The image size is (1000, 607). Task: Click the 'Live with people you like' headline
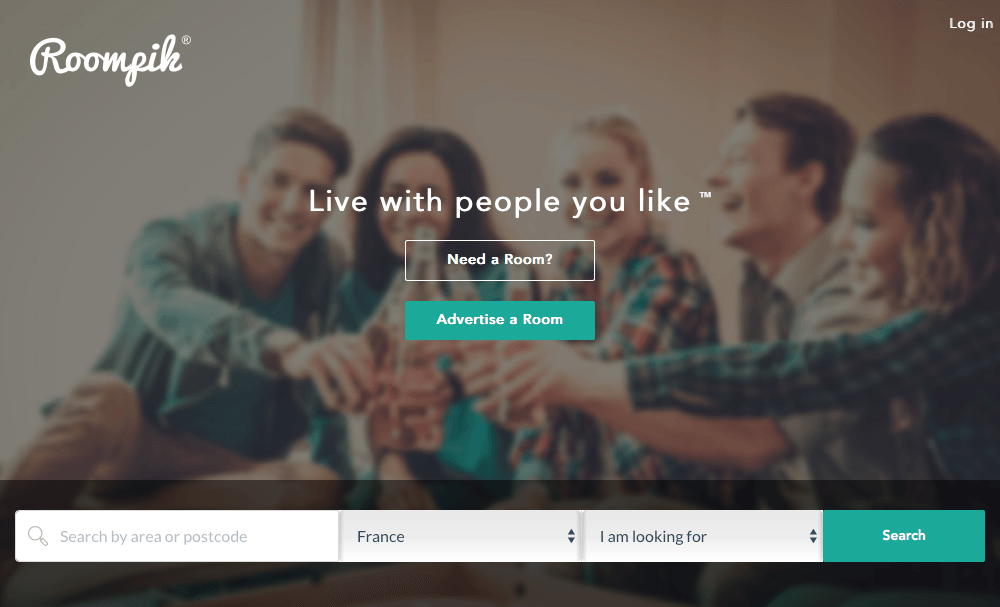point(499,201)
